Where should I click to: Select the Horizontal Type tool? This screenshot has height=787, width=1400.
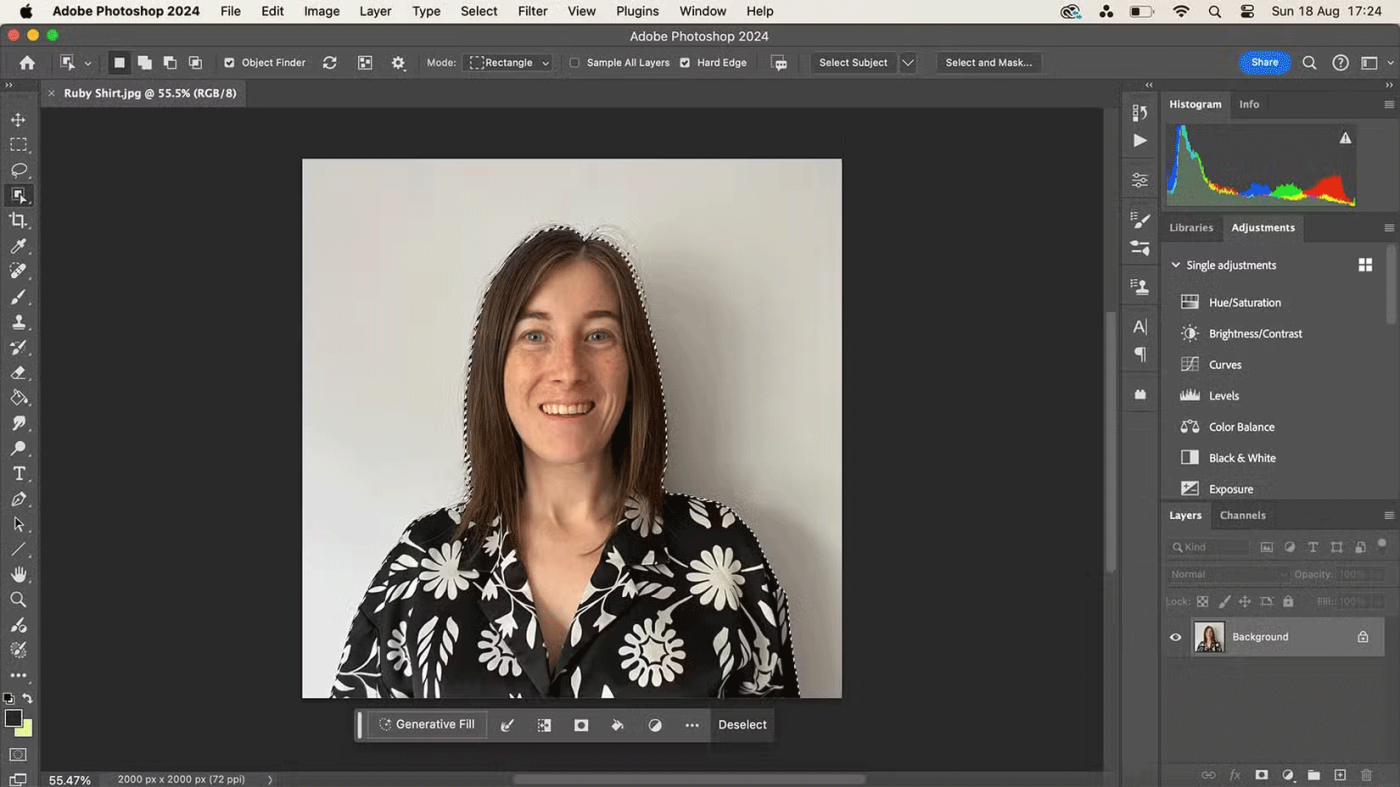coord(18,474)
